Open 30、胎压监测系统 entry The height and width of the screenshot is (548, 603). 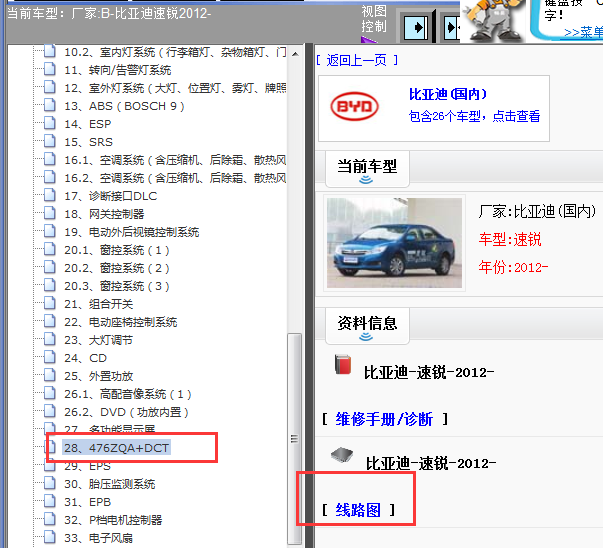coord(110,484)
